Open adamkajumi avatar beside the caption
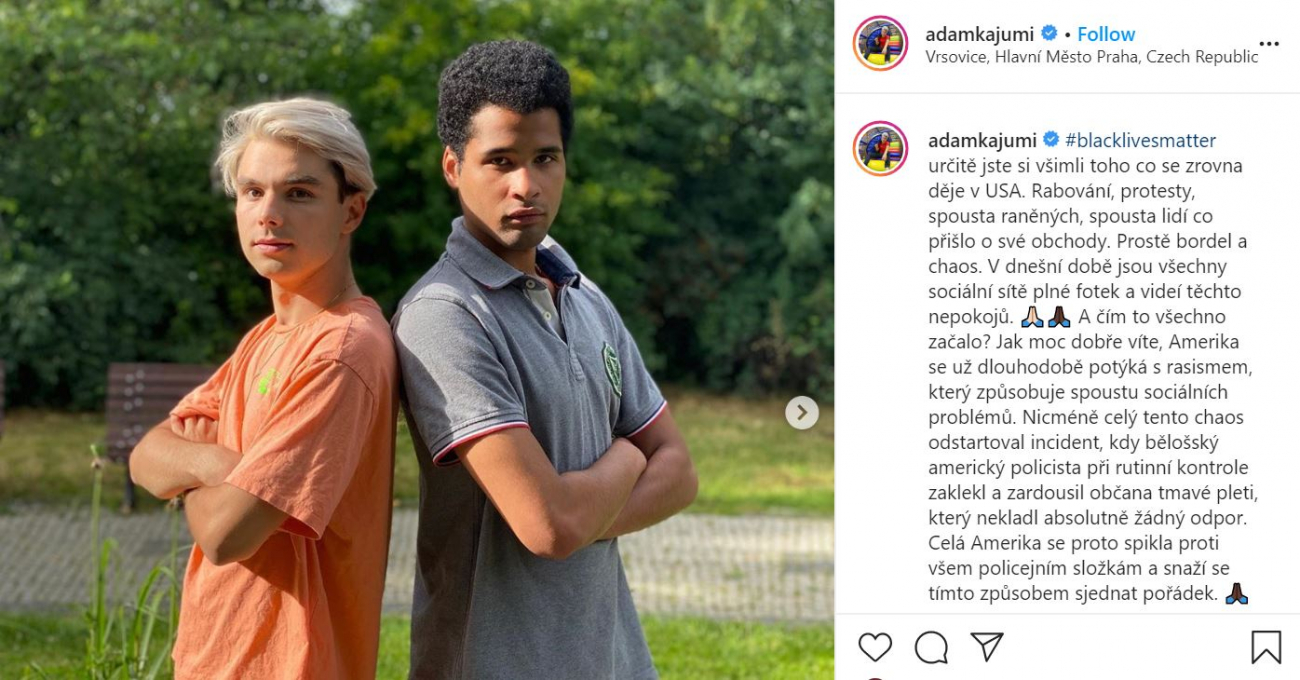The image size is (1300, 680). [880, 149]
